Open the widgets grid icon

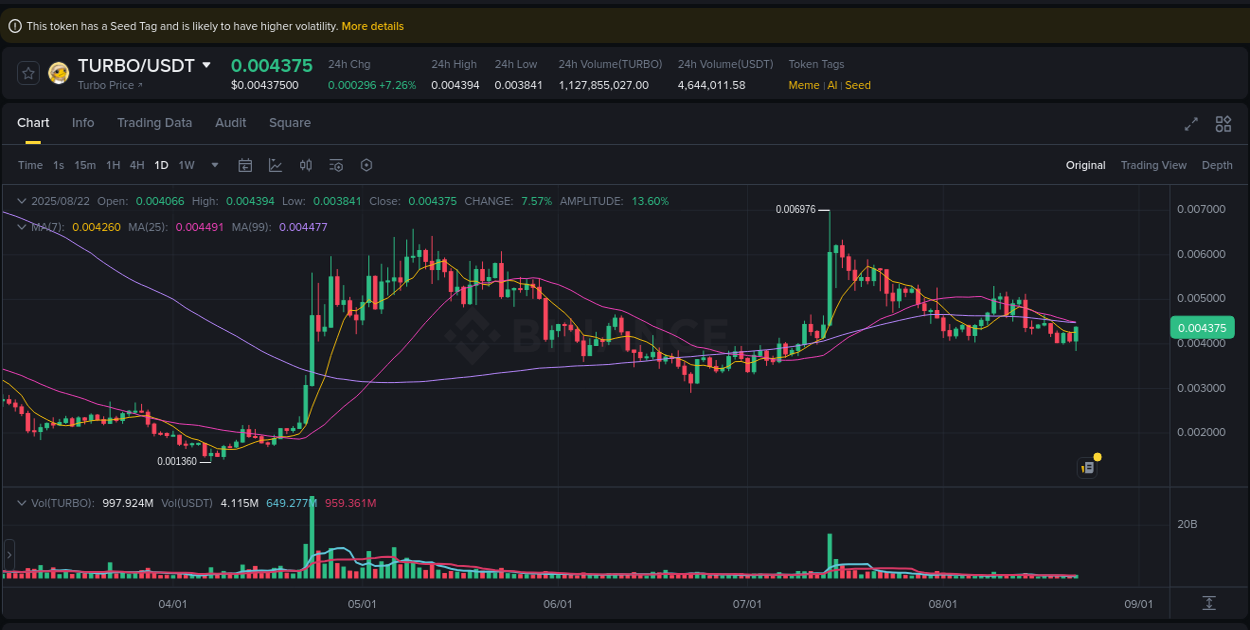[x=1223, y=124]
